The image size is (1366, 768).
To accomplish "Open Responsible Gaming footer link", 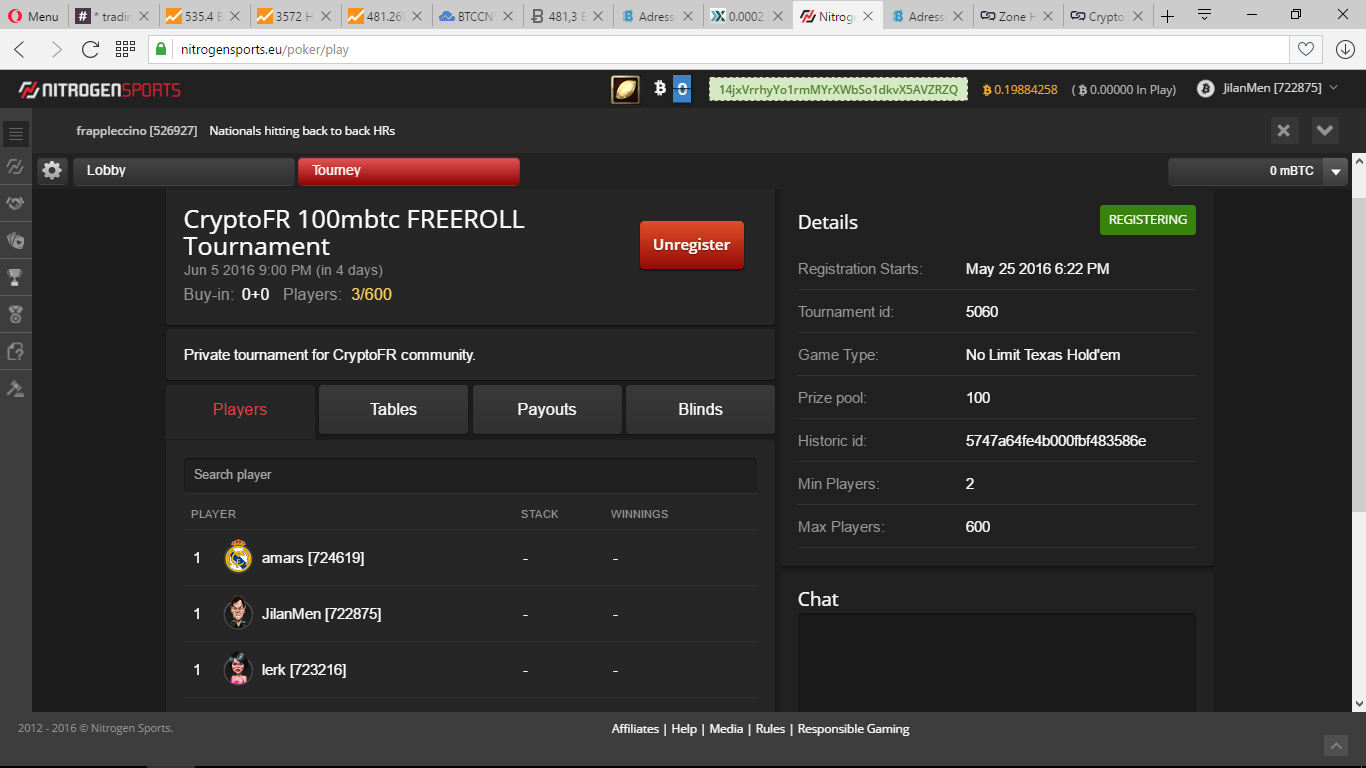I will [x=853, y=729].
